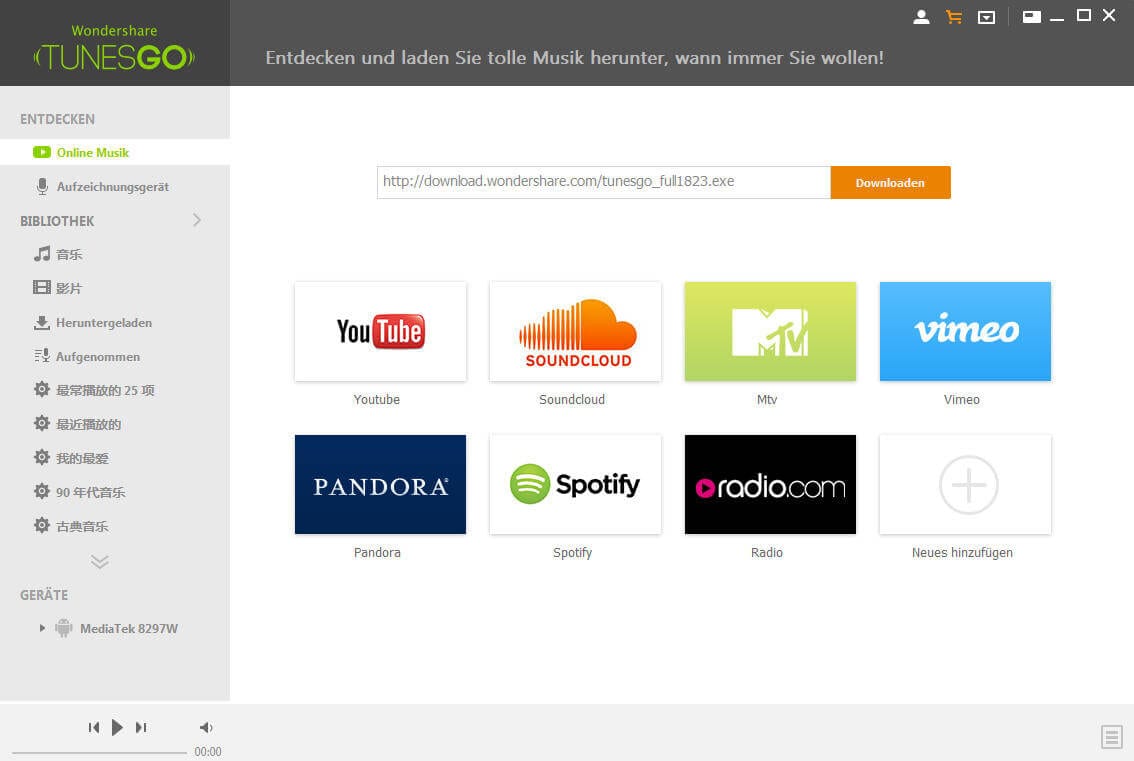Viewport: 1134px width, 761px height.
Task: Open the Vimeo tile
Action: tap(965, 331)
